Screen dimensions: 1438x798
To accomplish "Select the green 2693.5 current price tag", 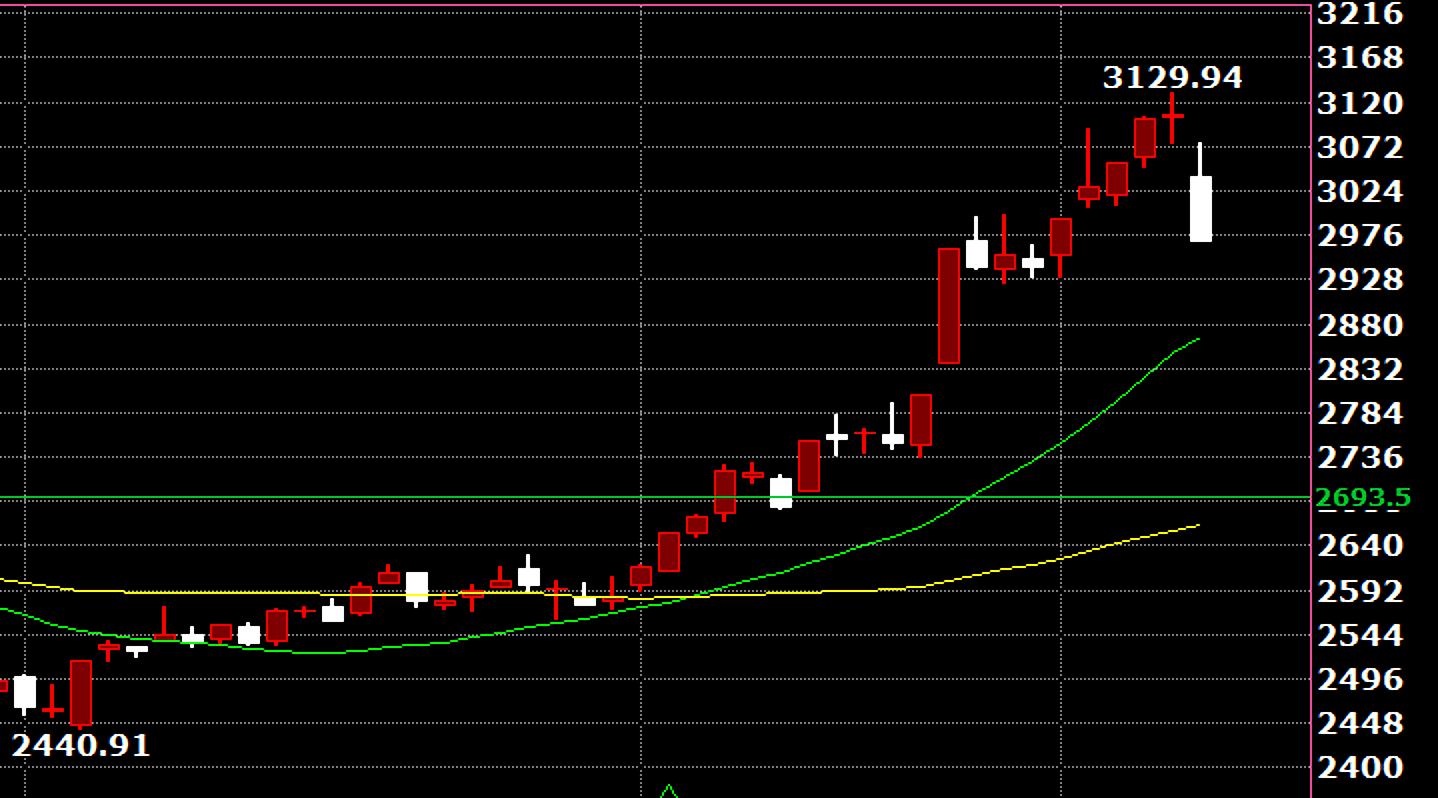I will pos(1364,497).
